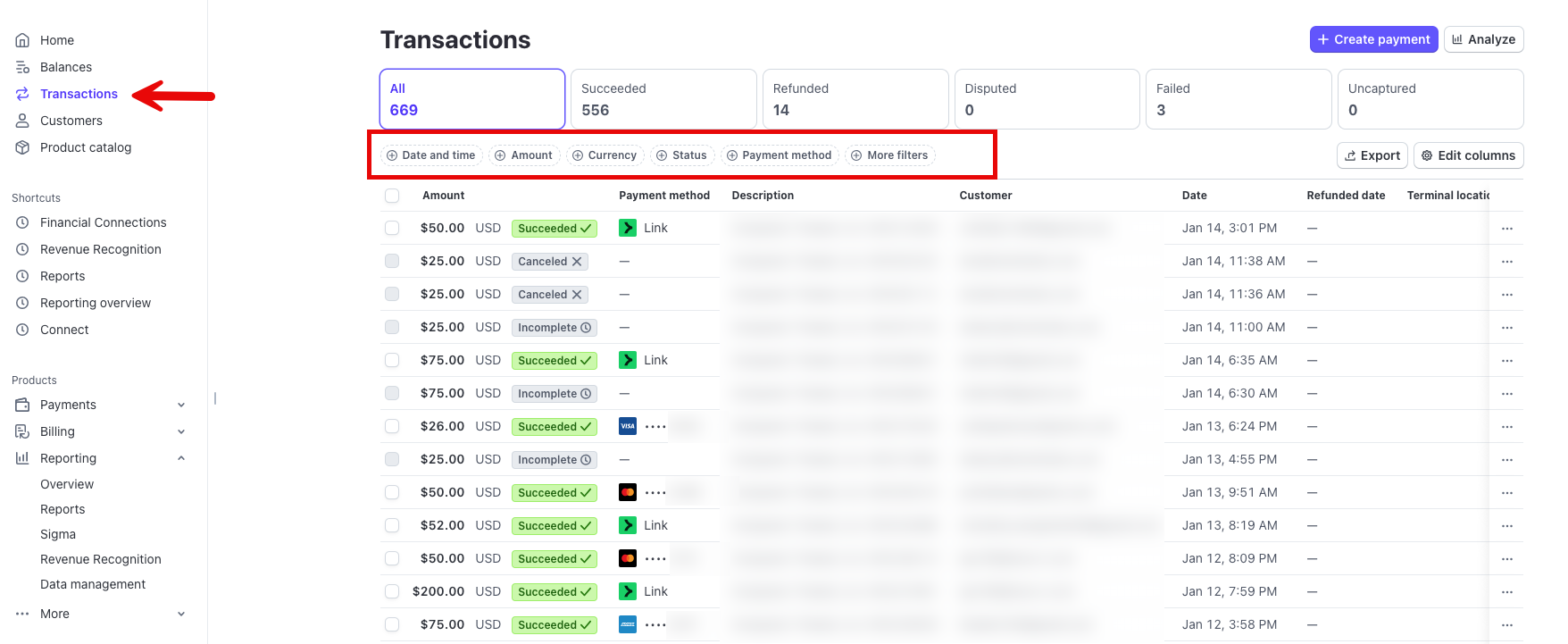Click the Link icon on the $200.00 row

(x=628, y=591)
